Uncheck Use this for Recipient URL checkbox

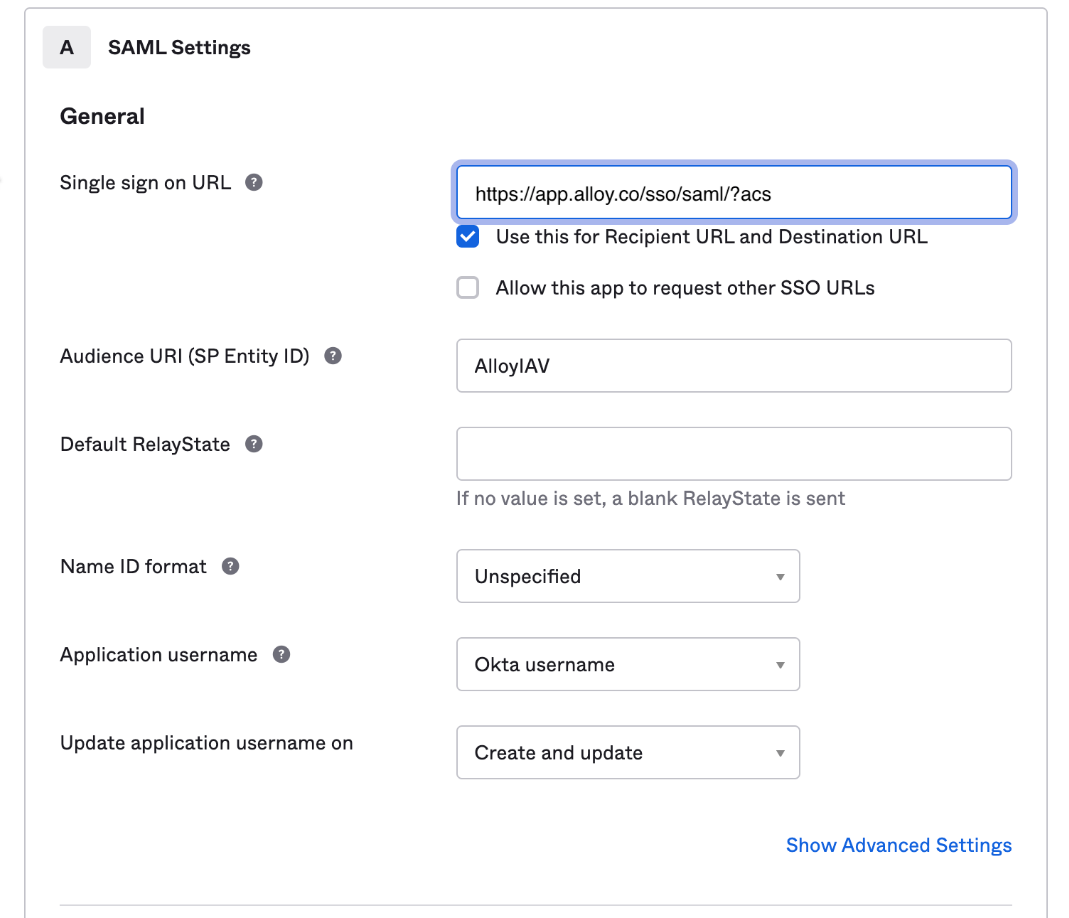pyautogui.click(x=468, y=237)
